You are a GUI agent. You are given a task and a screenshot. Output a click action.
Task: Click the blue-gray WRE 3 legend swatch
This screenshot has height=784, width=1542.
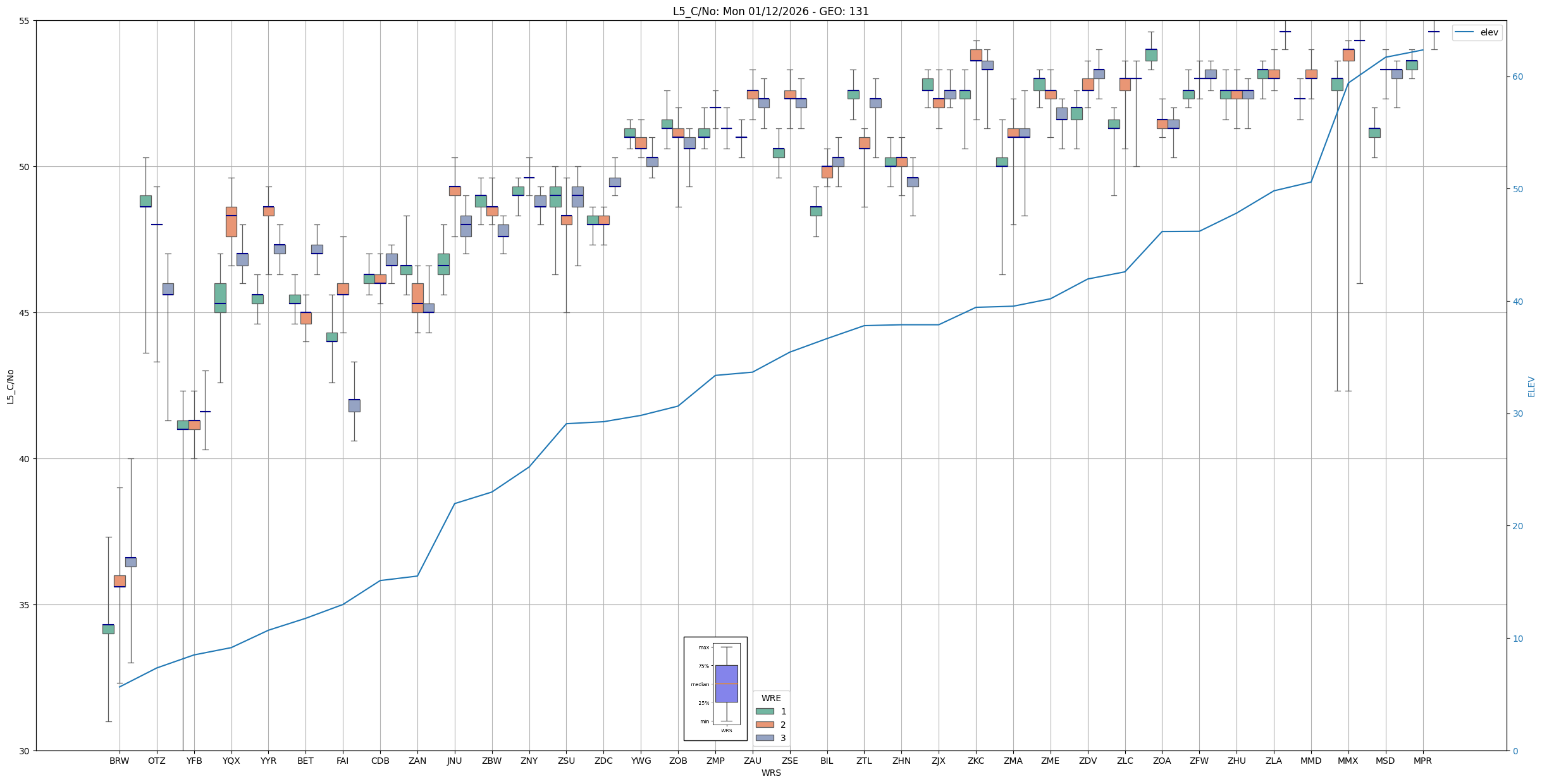[x=765, y=738]
